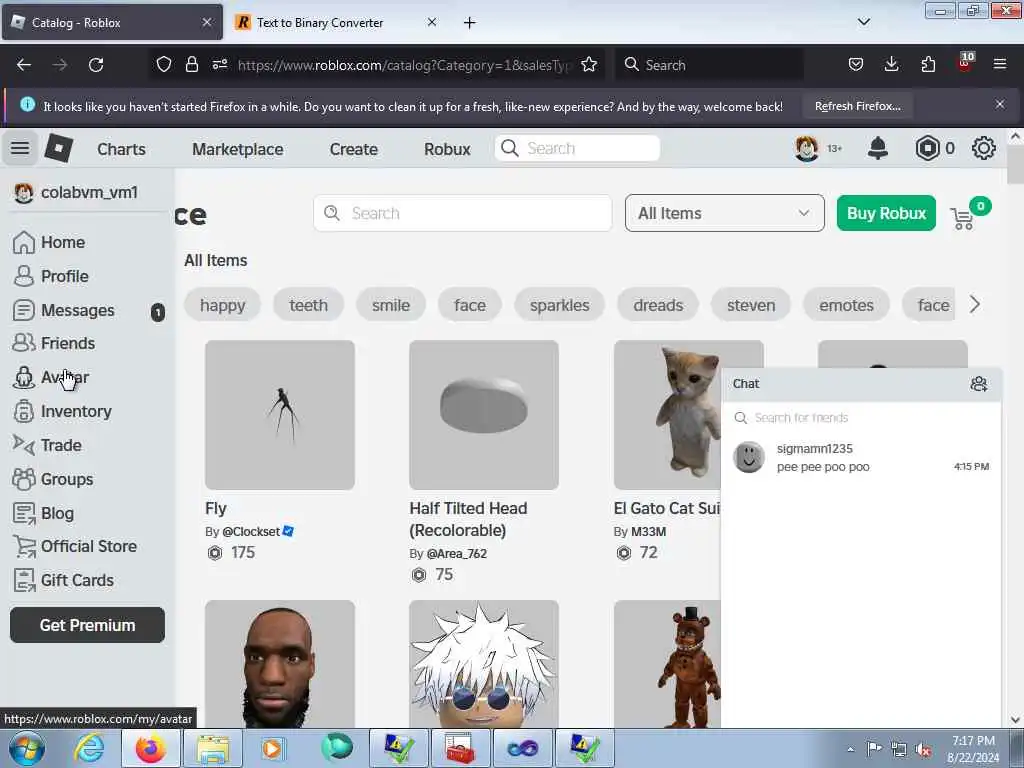Viewport: 1024px width, 768px height.
Task: Click the Search for friends field
Action: (x=861, y=417)
